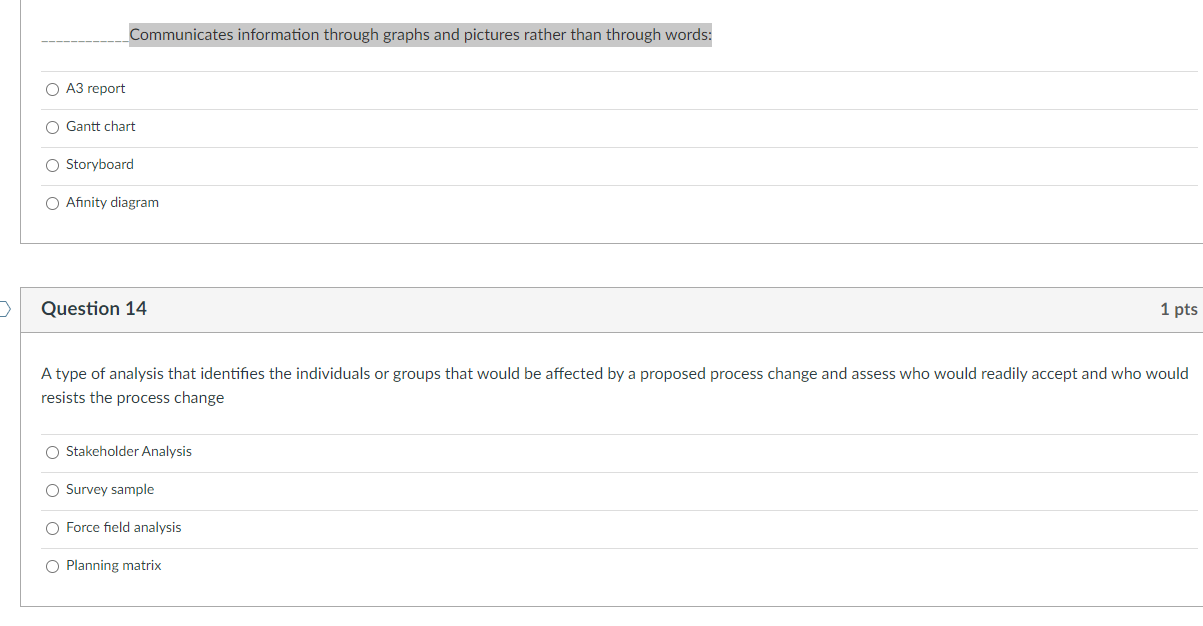
Task: Select Force field analysis for Question 14
Action: point(51,528)
